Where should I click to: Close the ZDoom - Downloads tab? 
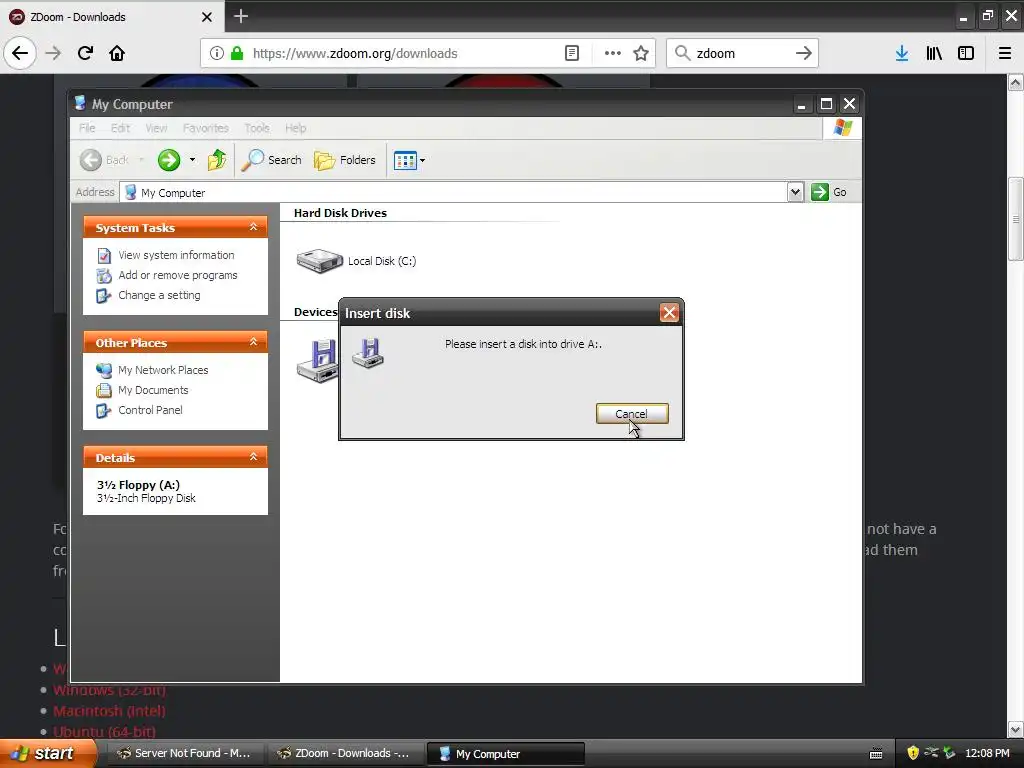click(207, 17)
